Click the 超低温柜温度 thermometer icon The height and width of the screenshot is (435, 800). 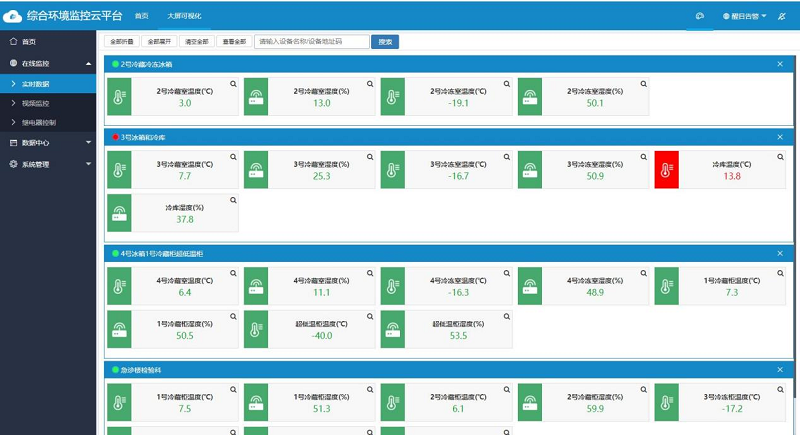(256, 328)
